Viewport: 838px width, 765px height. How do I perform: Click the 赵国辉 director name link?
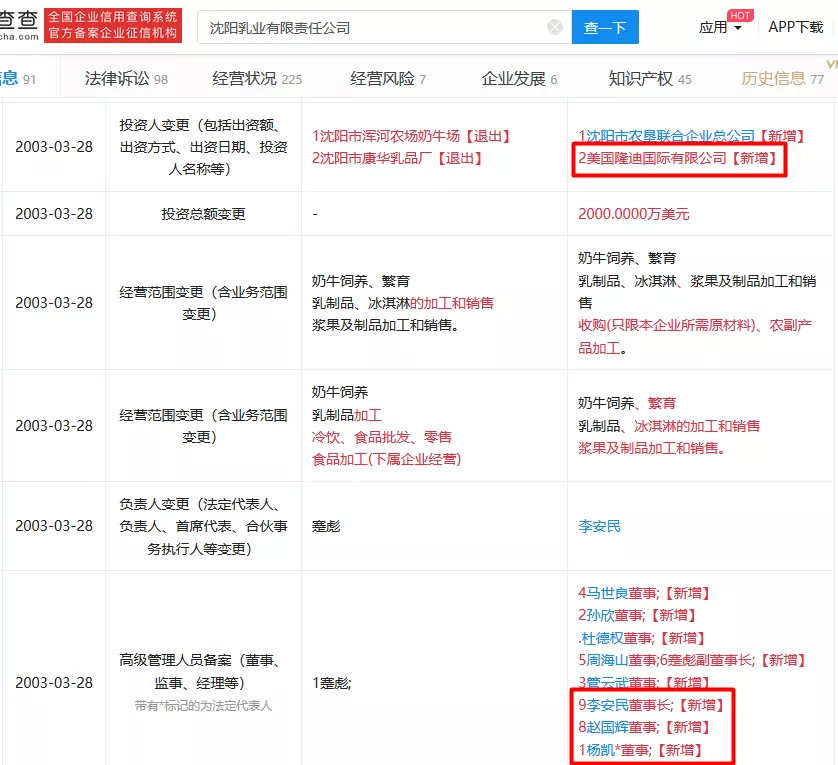coord(605,727)
